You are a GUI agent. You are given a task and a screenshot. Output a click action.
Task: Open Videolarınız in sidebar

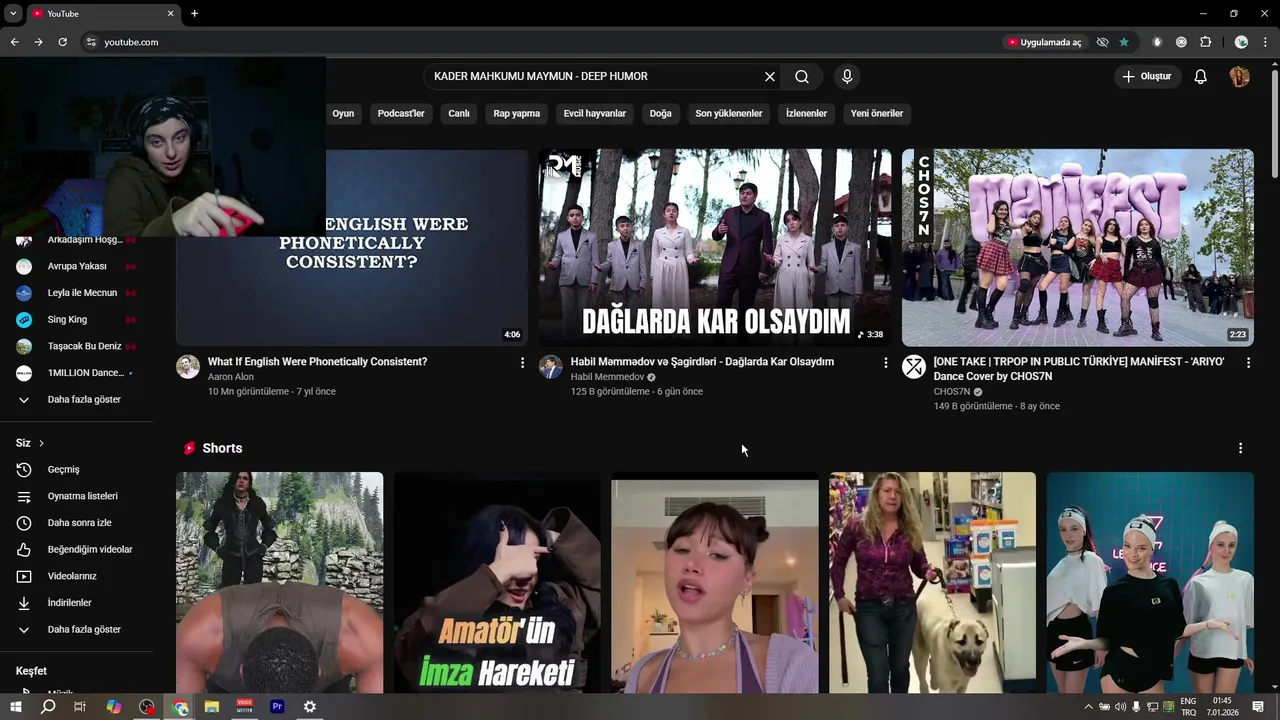click(x=78, y=576)
